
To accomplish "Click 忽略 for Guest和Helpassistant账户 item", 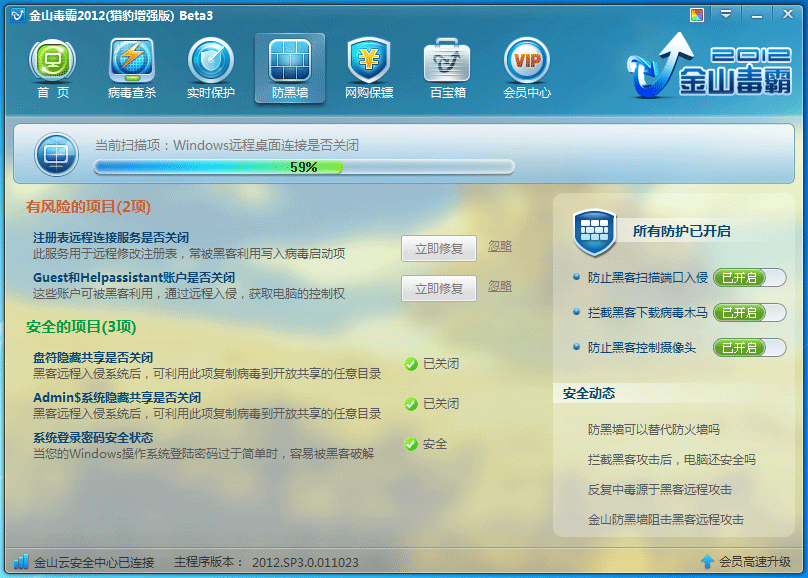I will pos(500,286).
